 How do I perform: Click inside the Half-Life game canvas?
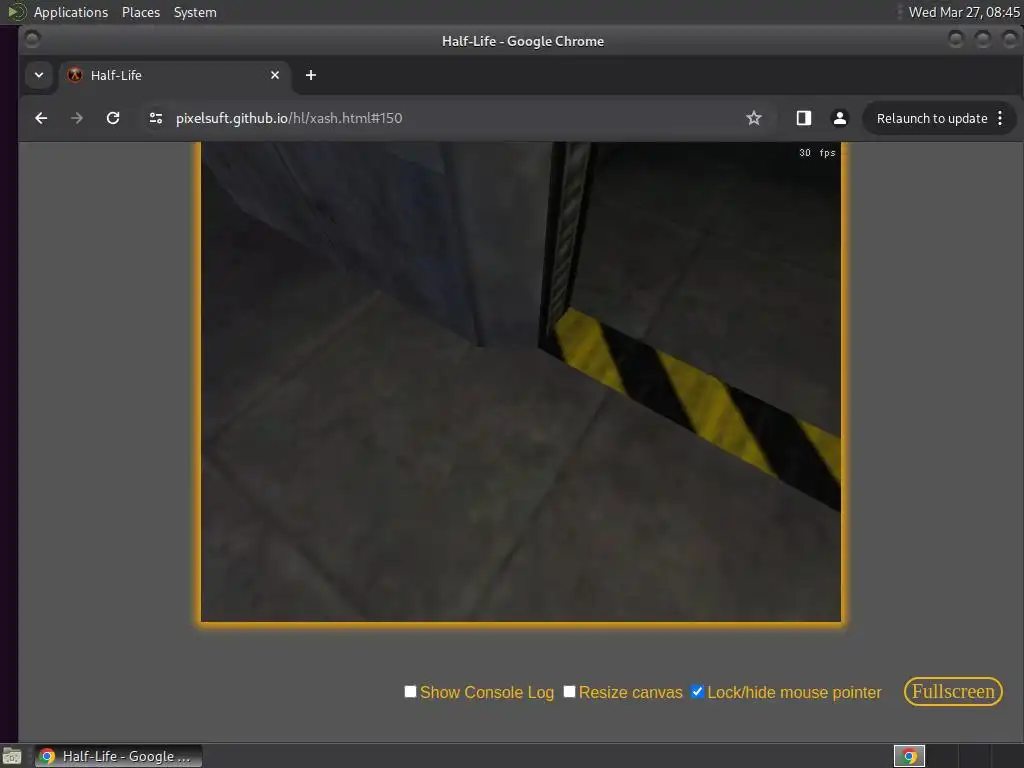[x=520, y=382]
